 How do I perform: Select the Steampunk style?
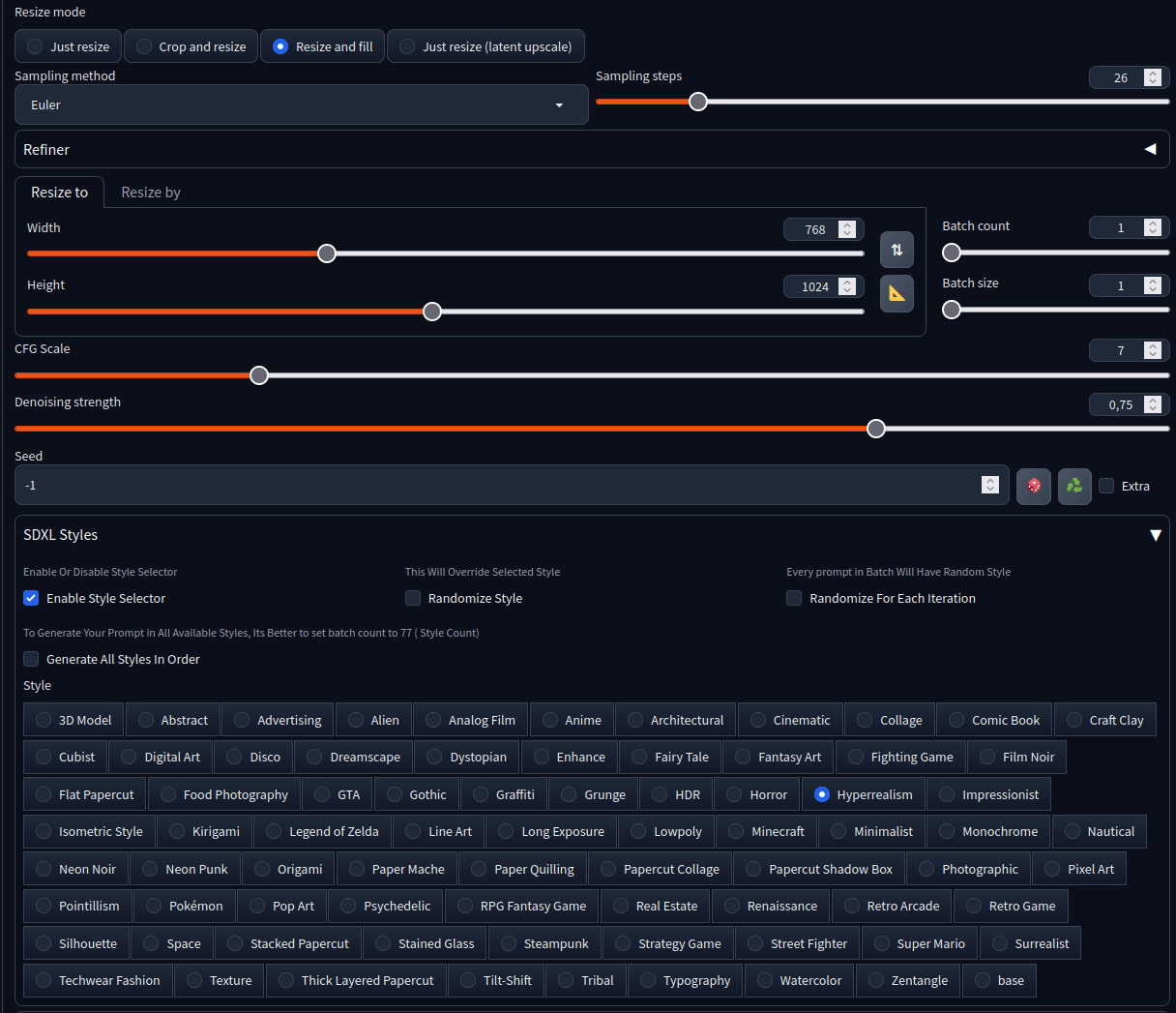click(544, 943)
